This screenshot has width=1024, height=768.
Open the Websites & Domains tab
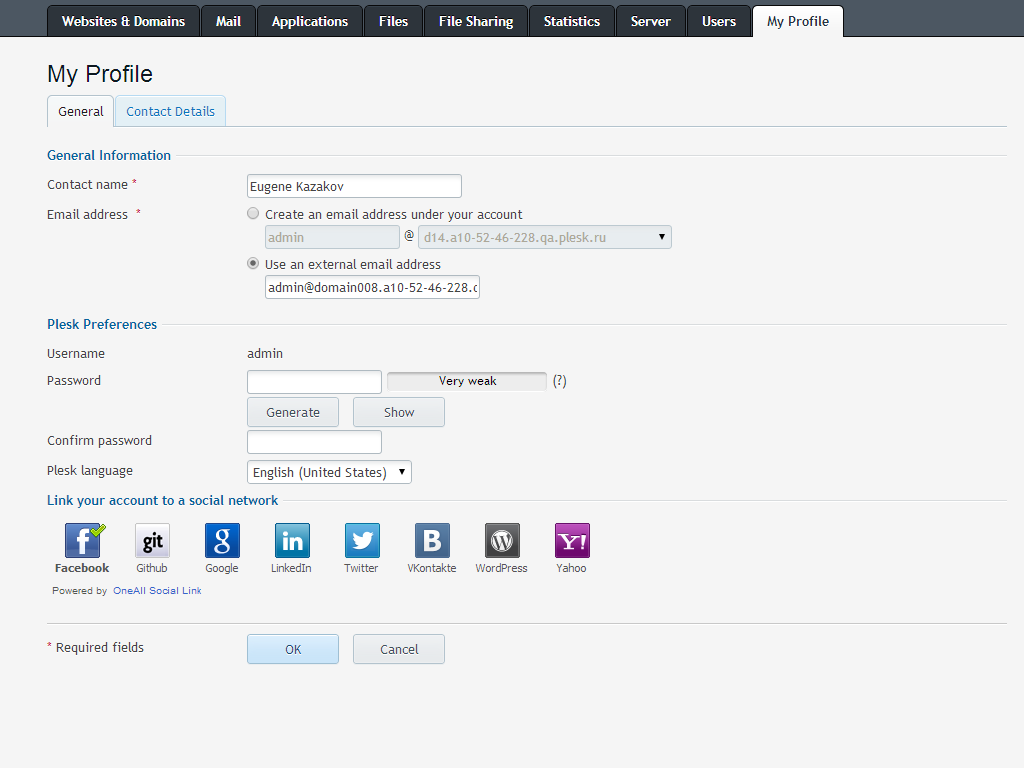point(123,21)
